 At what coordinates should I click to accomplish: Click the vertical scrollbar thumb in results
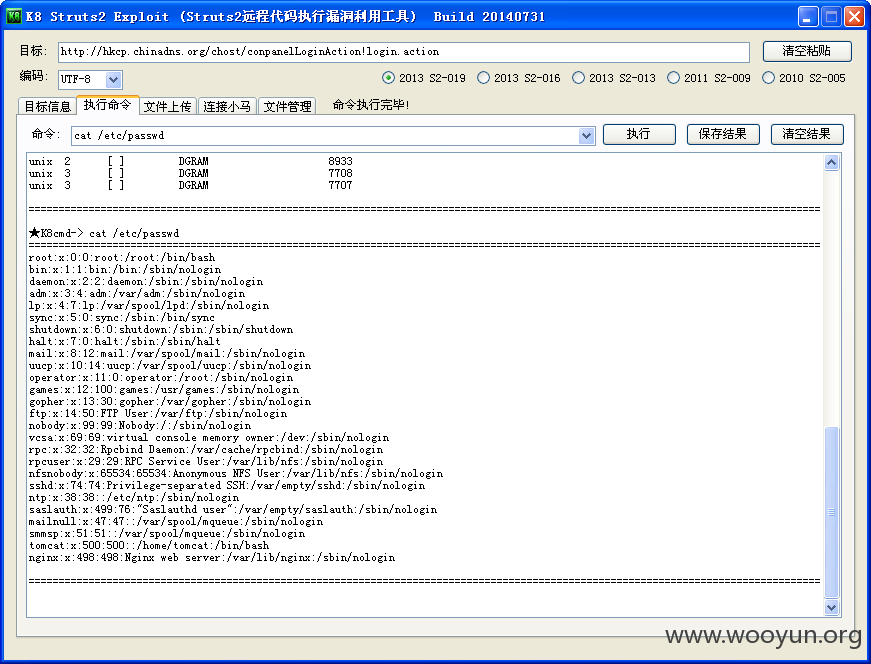coord(831,512)
